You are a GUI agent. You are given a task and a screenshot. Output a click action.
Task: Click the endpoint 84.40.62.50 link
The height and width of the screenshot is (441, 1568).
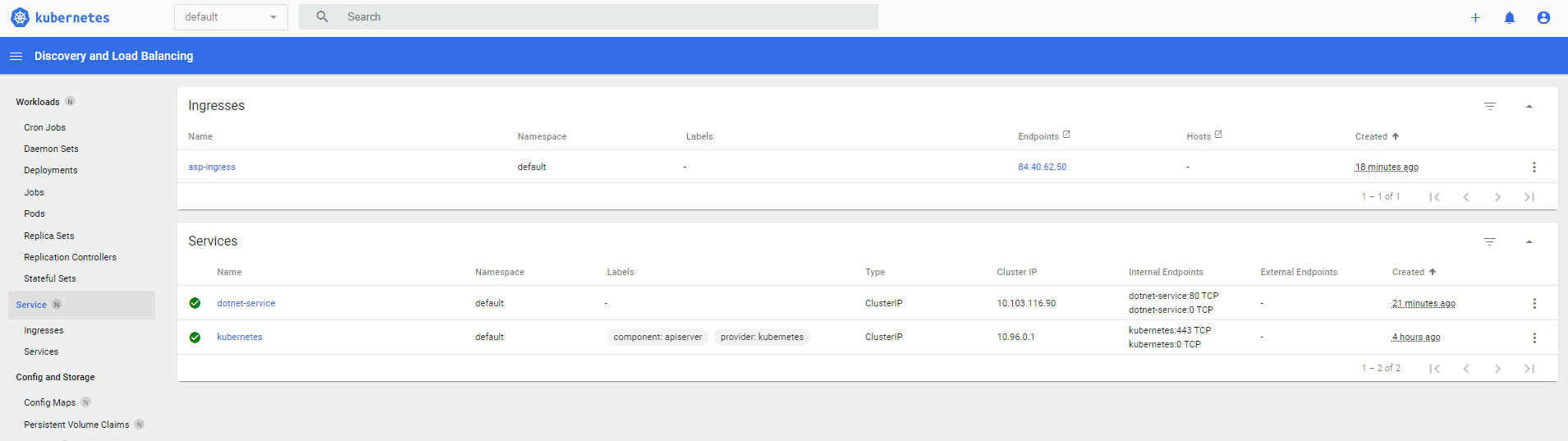pos(1042,167)
